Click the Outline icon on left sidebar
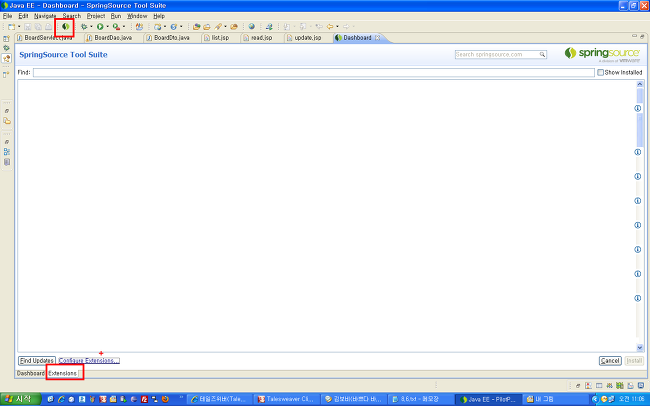 (7, 152)
